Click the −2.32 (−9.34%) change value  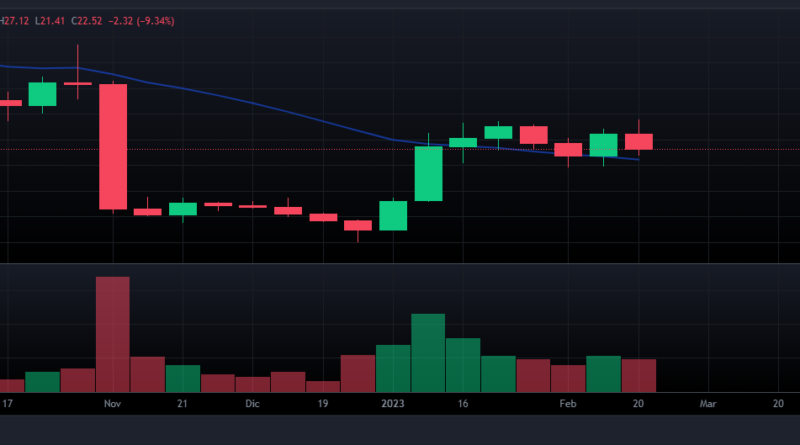[x=142, y=20]
